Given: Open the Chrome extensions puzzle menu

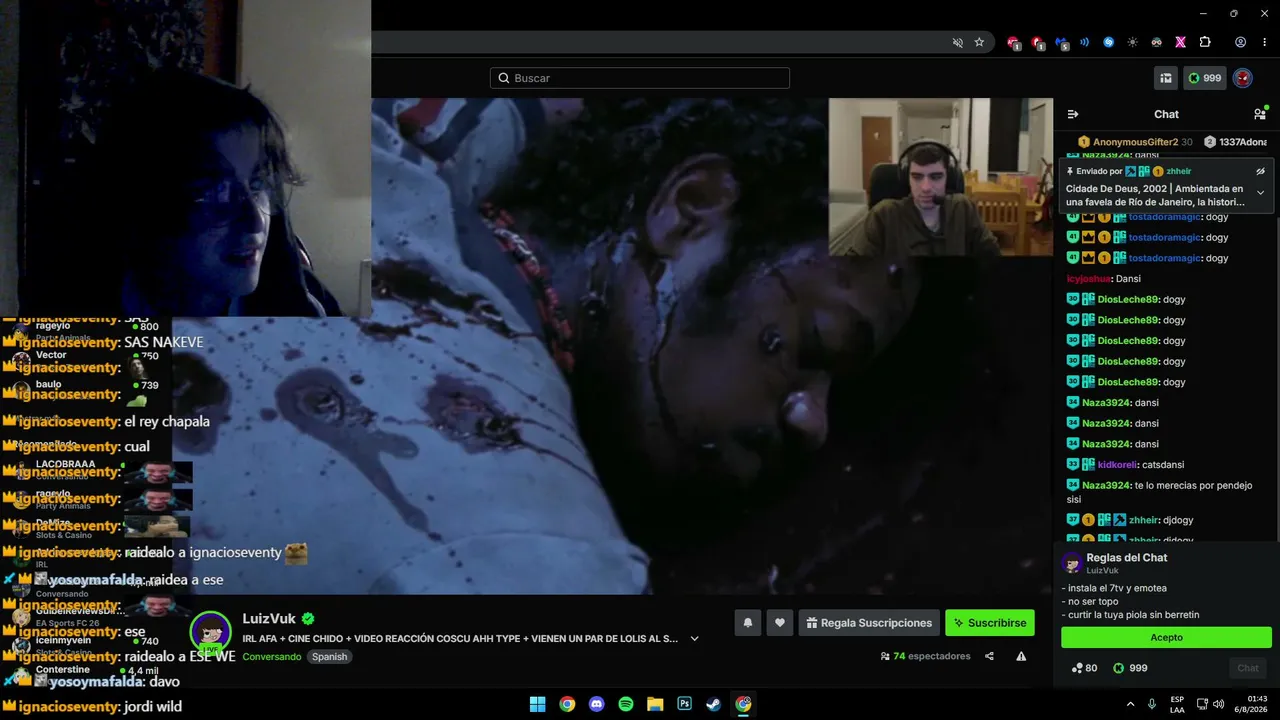Looking at the screenshot, I should point(1205,42).
